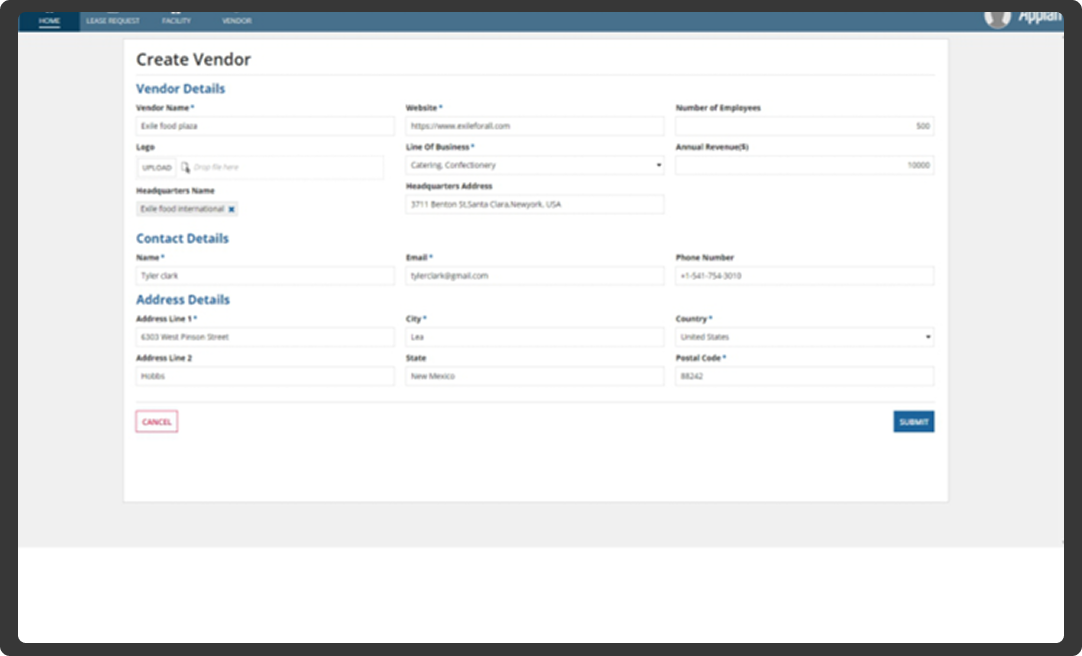Click the Phone Number field

[x=804, y=275]
